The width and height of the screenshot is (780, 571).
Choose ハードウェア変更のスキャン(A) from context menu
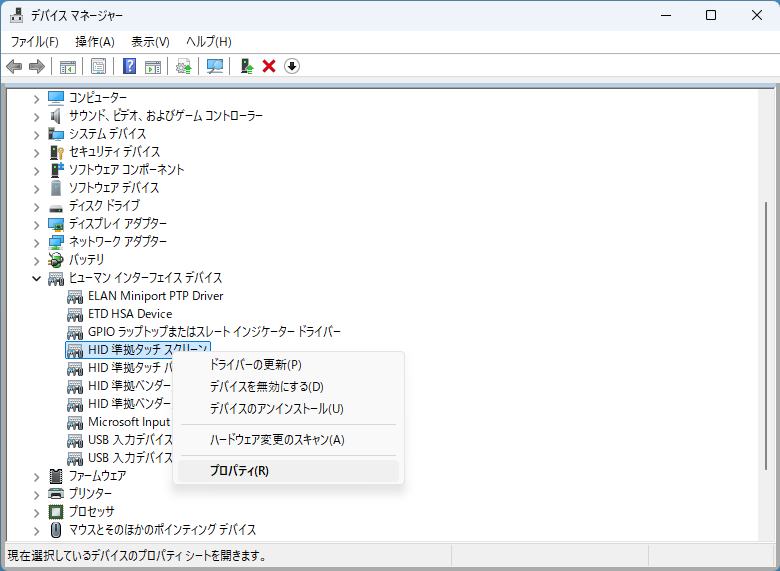[x=289, y=440]
